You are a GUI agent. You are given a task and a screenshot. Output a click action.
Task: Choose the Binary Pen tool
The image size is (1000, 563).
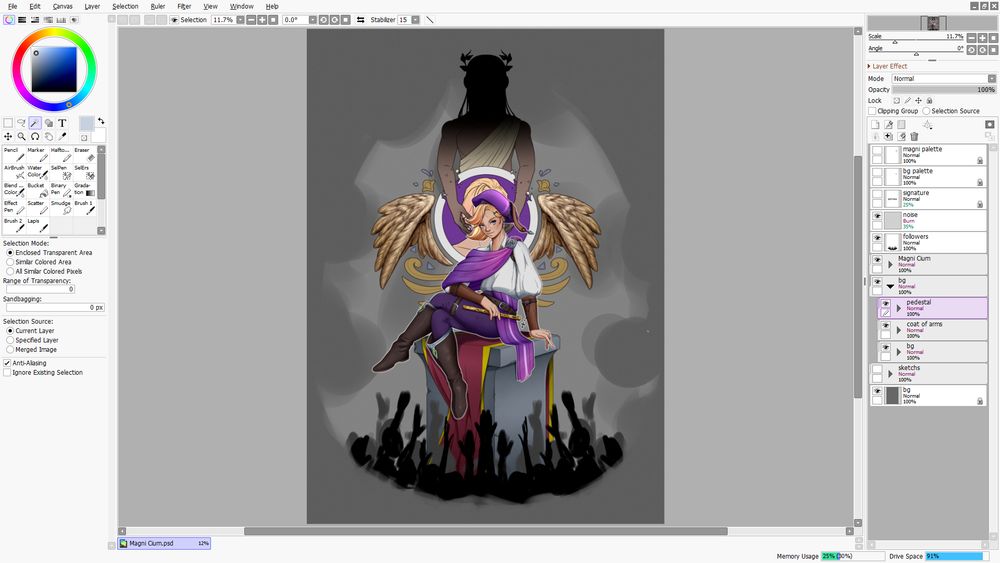[x=61, y=190]
